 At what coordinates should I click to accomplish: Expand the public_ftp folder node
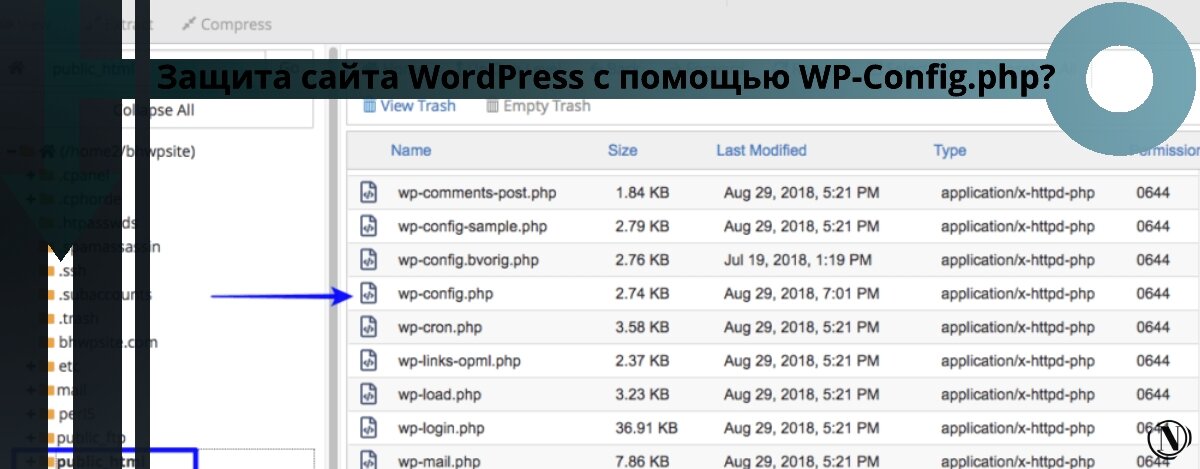[32, 437]
